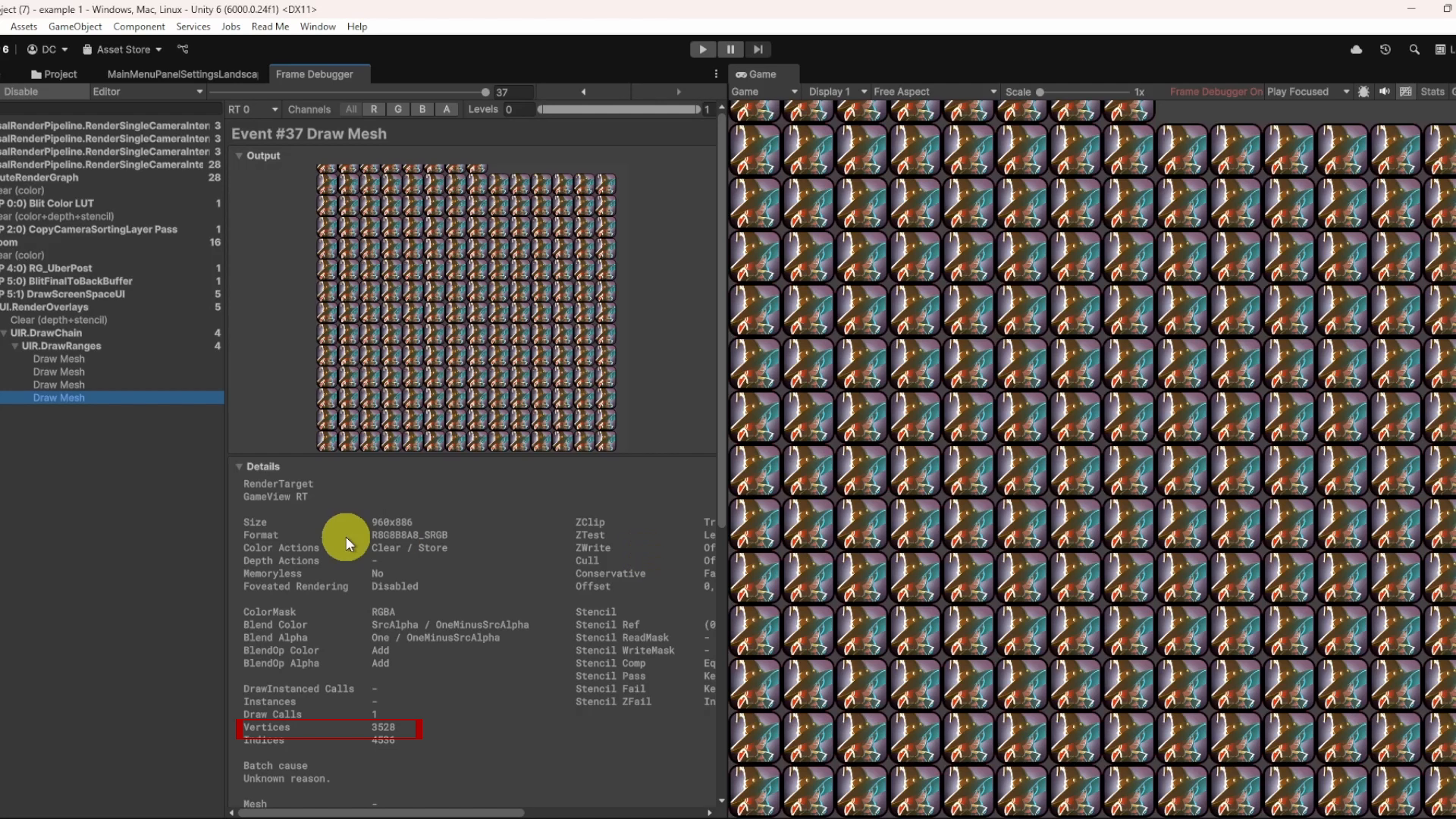Click the bug debug icon on Game toolbar
The width and height of the screenshot is (1456, 819).
(x=1363, y=91)
